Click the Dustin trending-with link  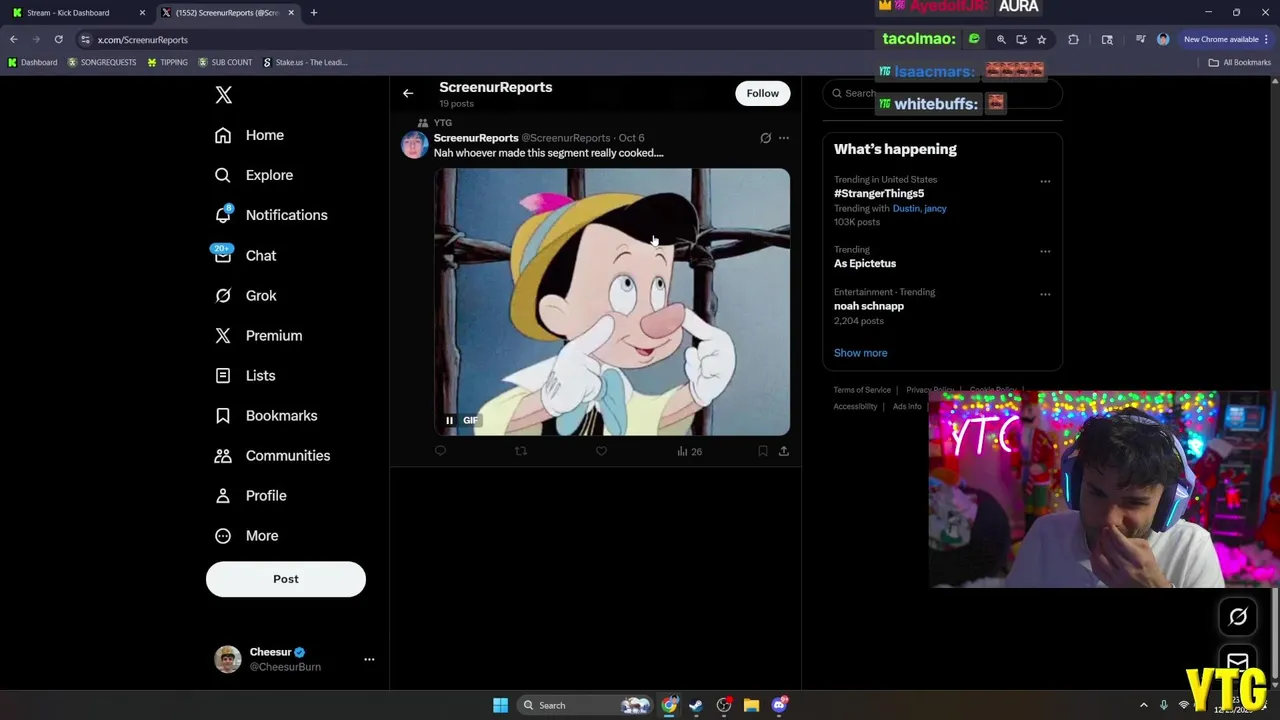pyautogui.click(x=904, y=208)
